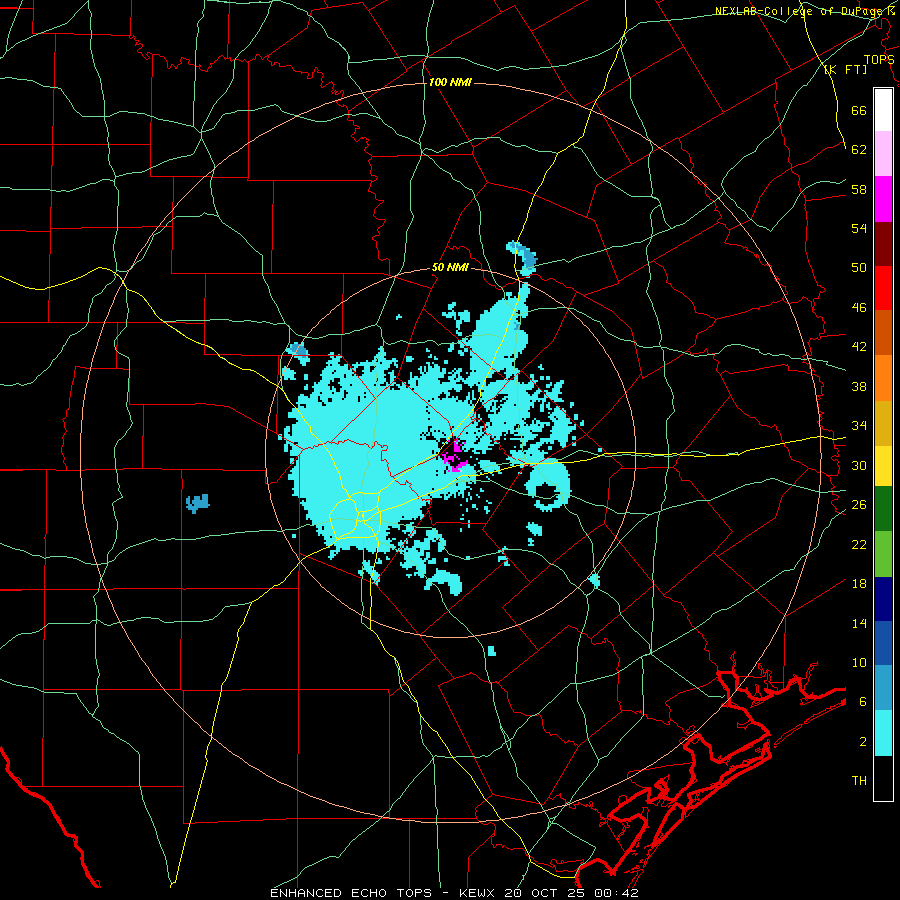Select the light green legend swatch

[x=883, y=554]
